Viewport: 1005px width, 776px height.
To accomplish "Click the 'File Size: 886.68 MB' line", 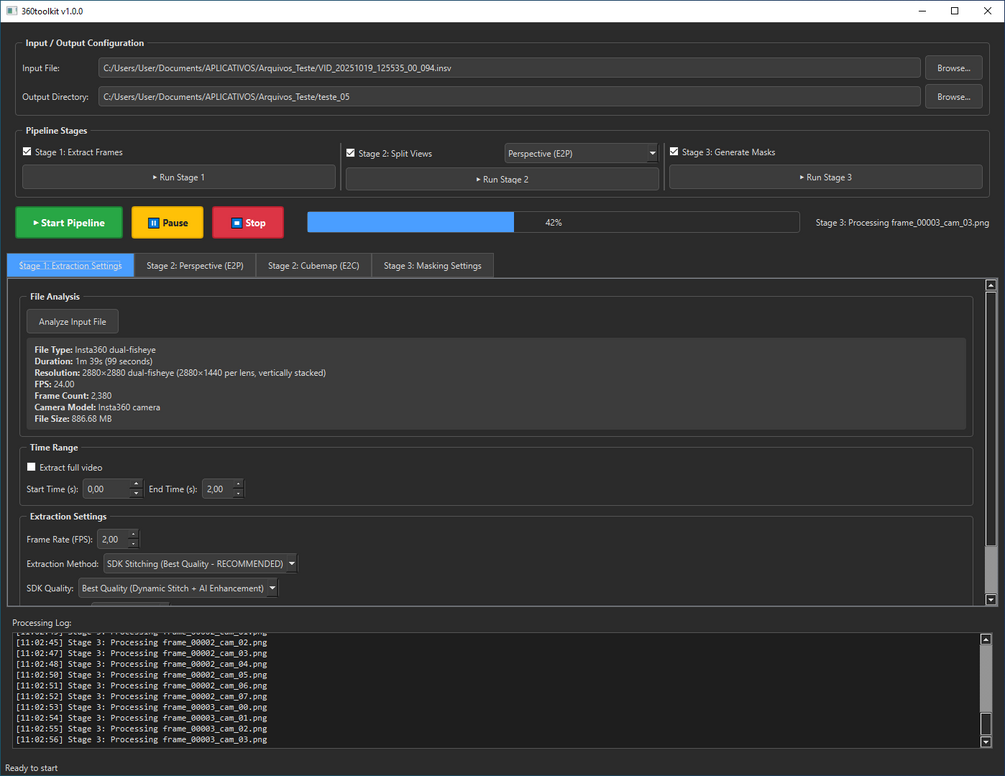I will point(72,419).
